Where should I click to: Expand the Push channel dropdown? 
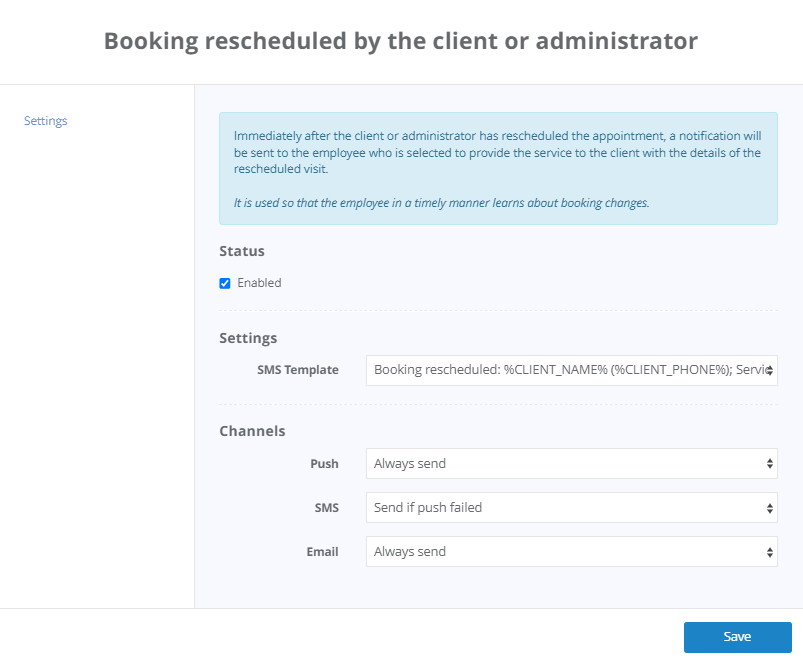coord(572,464)
